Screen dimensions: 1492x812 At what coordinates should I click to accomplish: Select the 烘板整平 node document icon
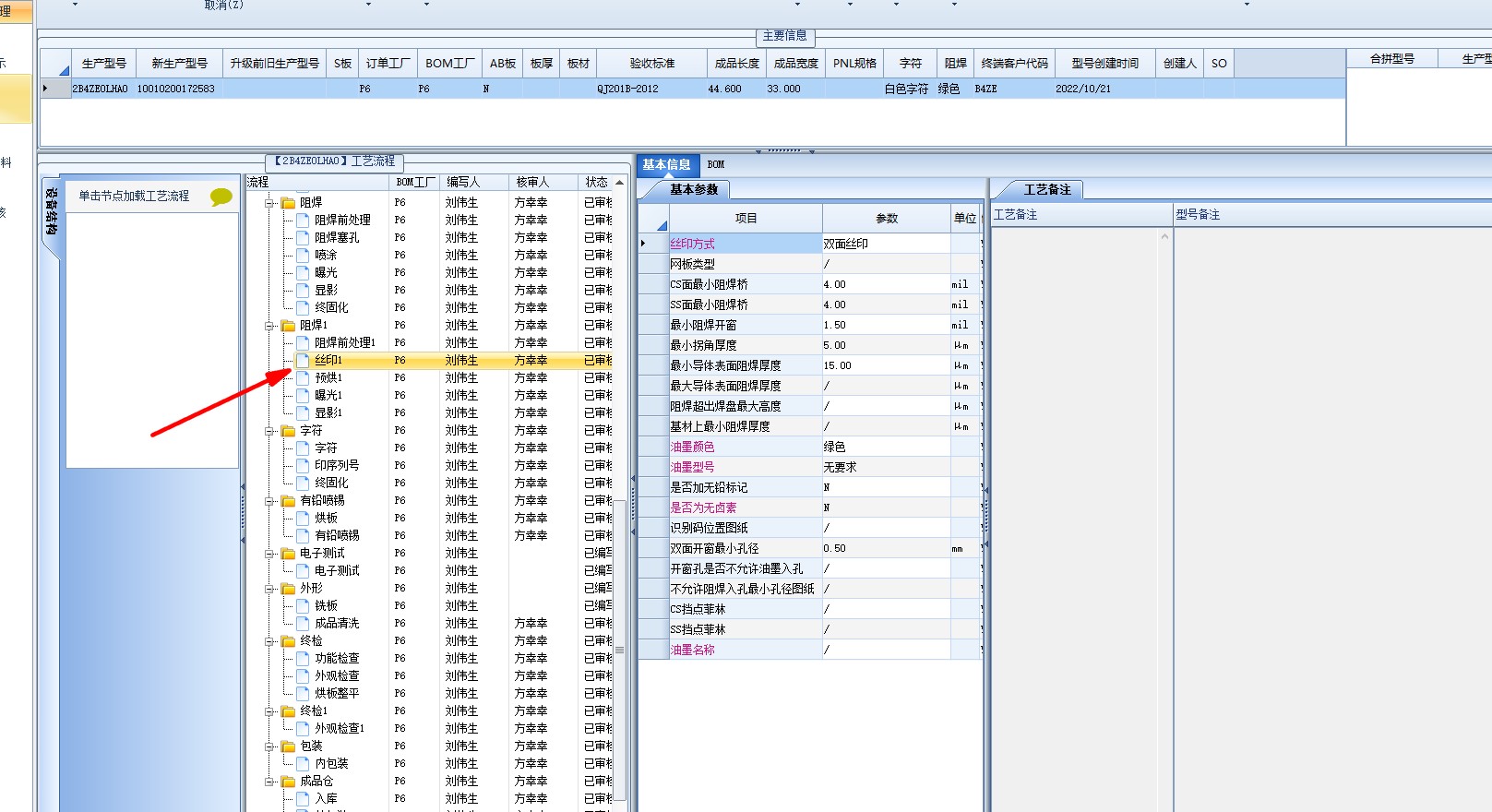[x=303, y=693]
